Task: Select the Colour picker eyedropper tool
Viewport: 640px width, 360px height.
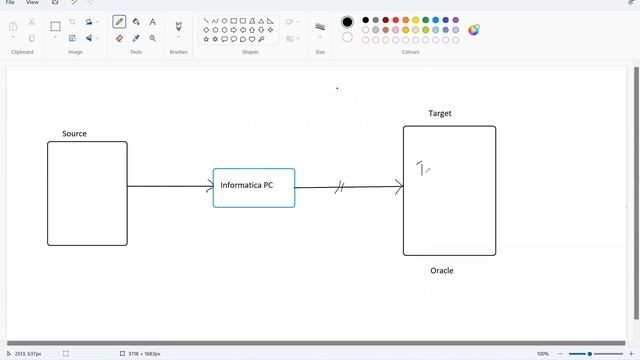Action: 136,38
